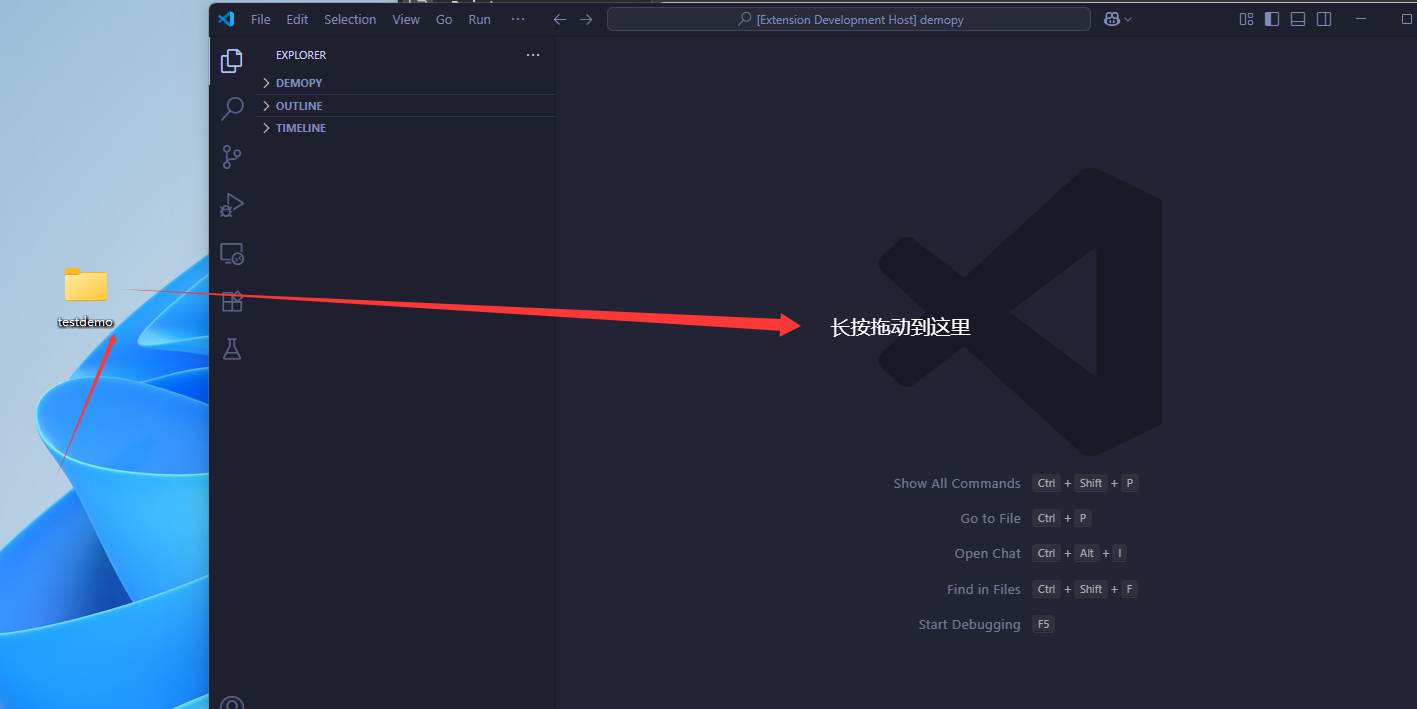This screenshot has width=1417, height=709.
Task: Open Explorer panel's more actions ellipsis
Action: pyautogui.click(x=533, y=55)
